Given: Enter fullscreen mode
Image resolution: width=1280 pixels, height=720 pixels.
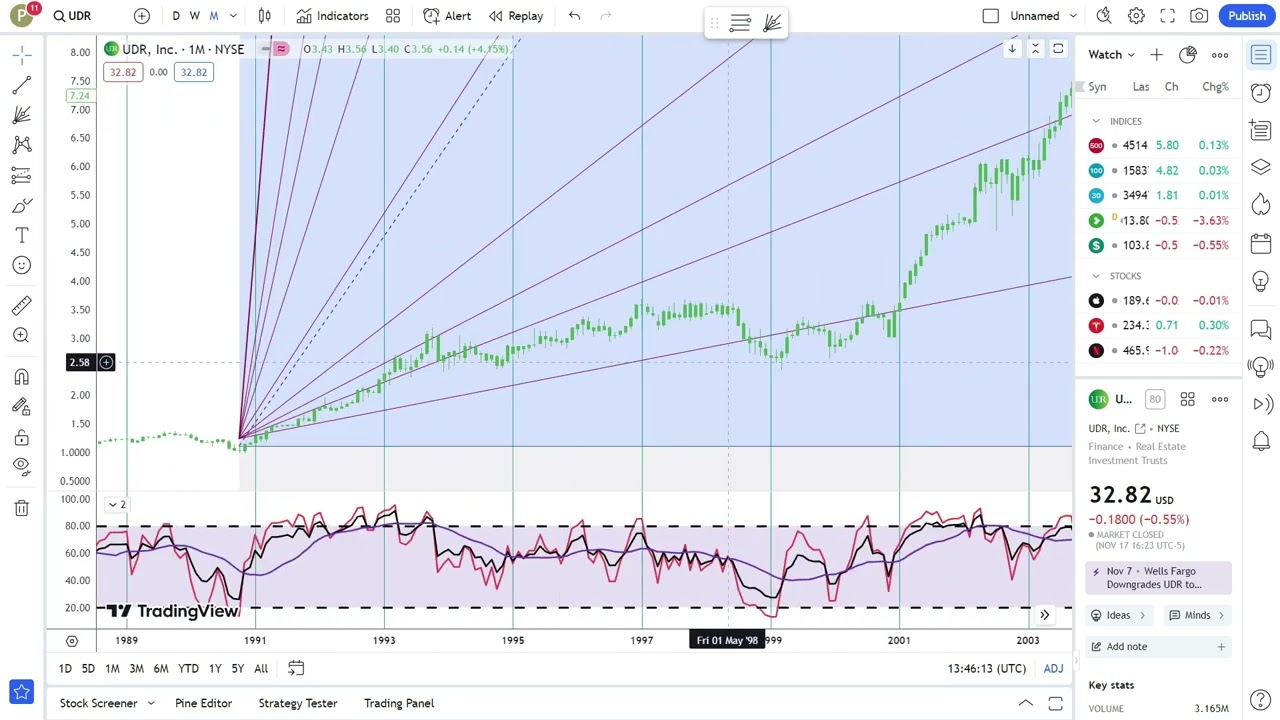Looking at the screenshot, I should [x=1168, y=16].
